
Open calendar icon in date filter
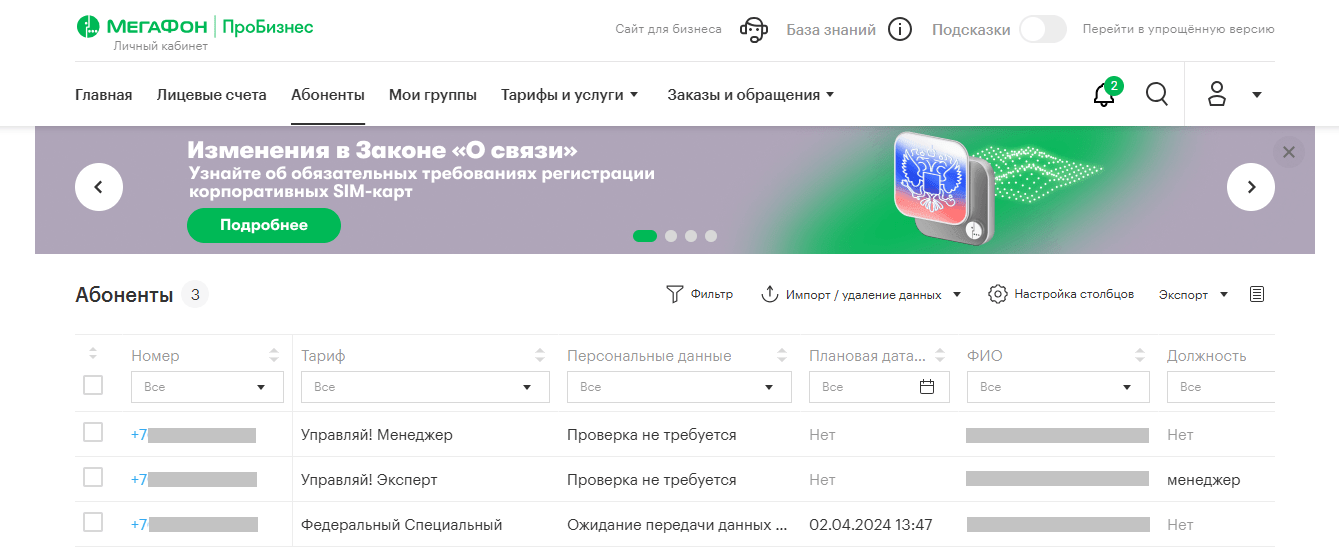click(927, 386)
